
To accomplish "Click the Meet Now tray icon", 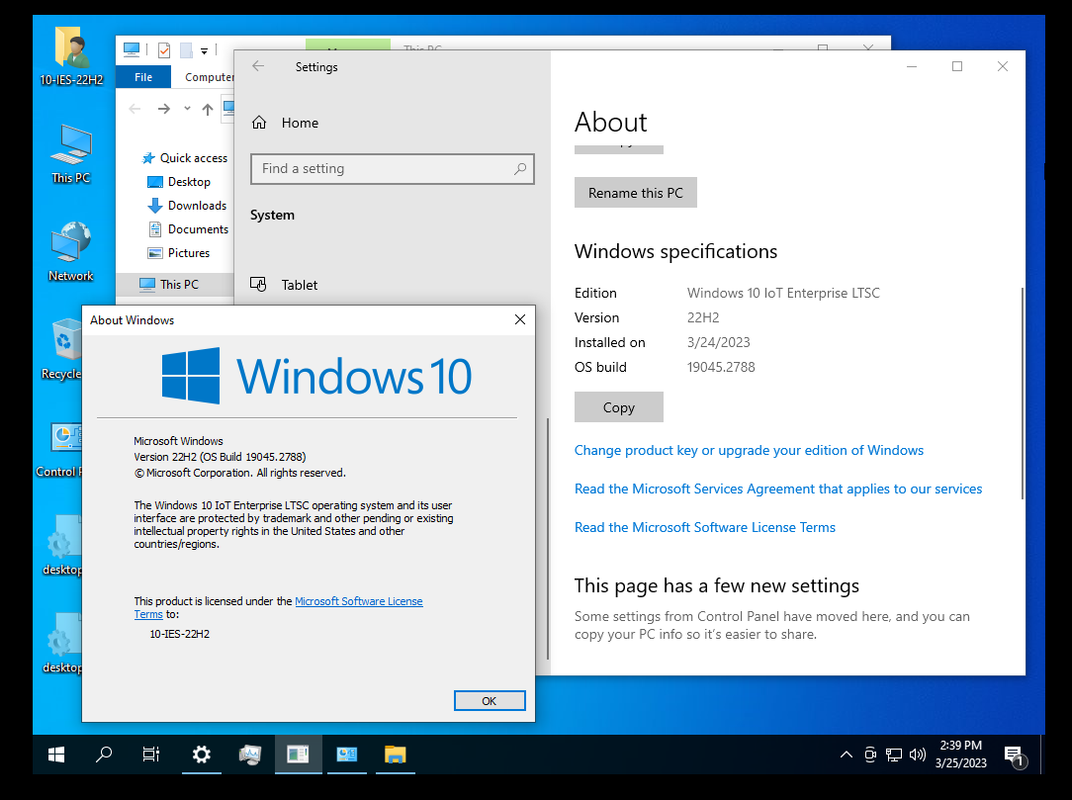I will tap(870, 755).
